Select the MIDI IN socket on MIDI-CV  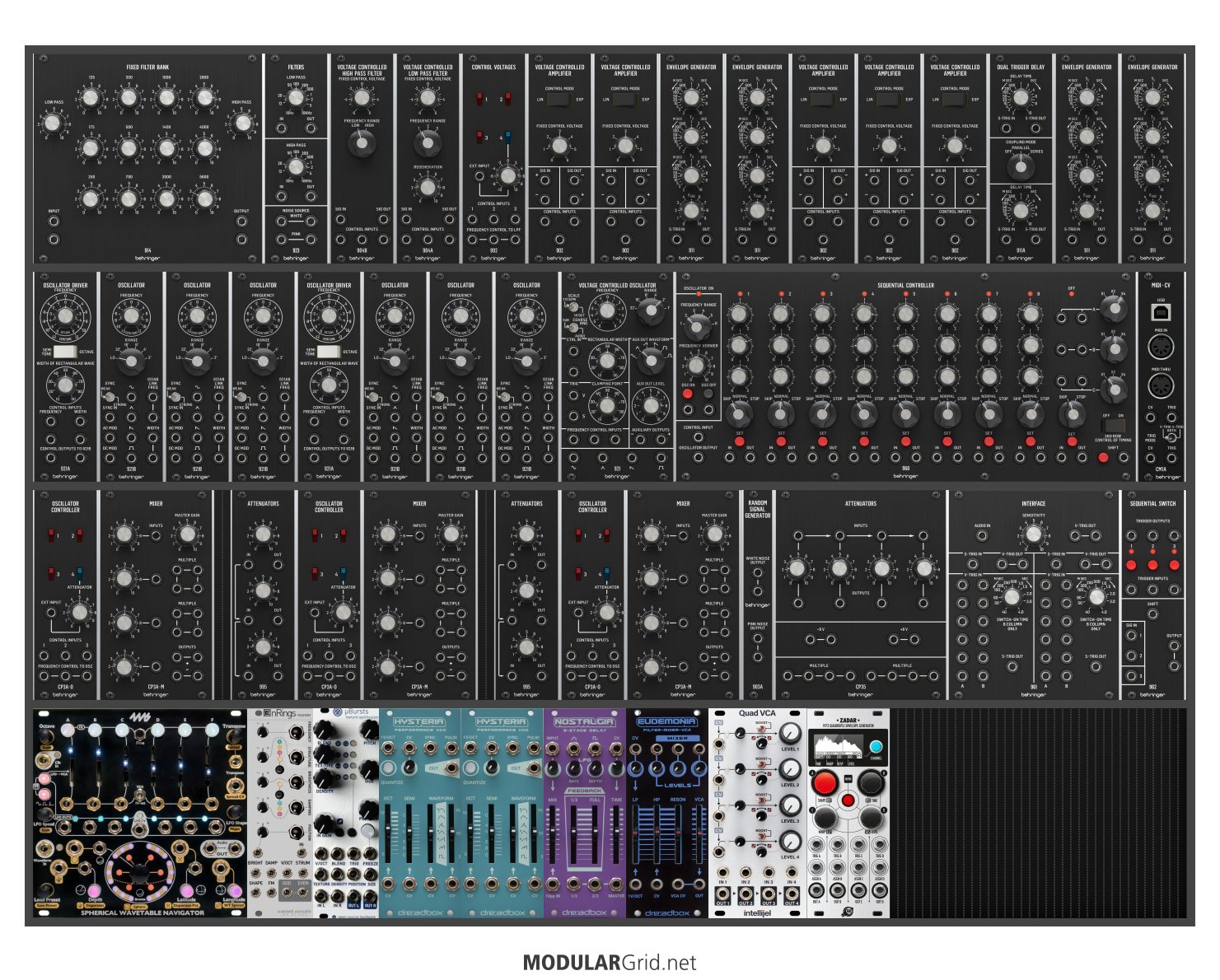1161,348
